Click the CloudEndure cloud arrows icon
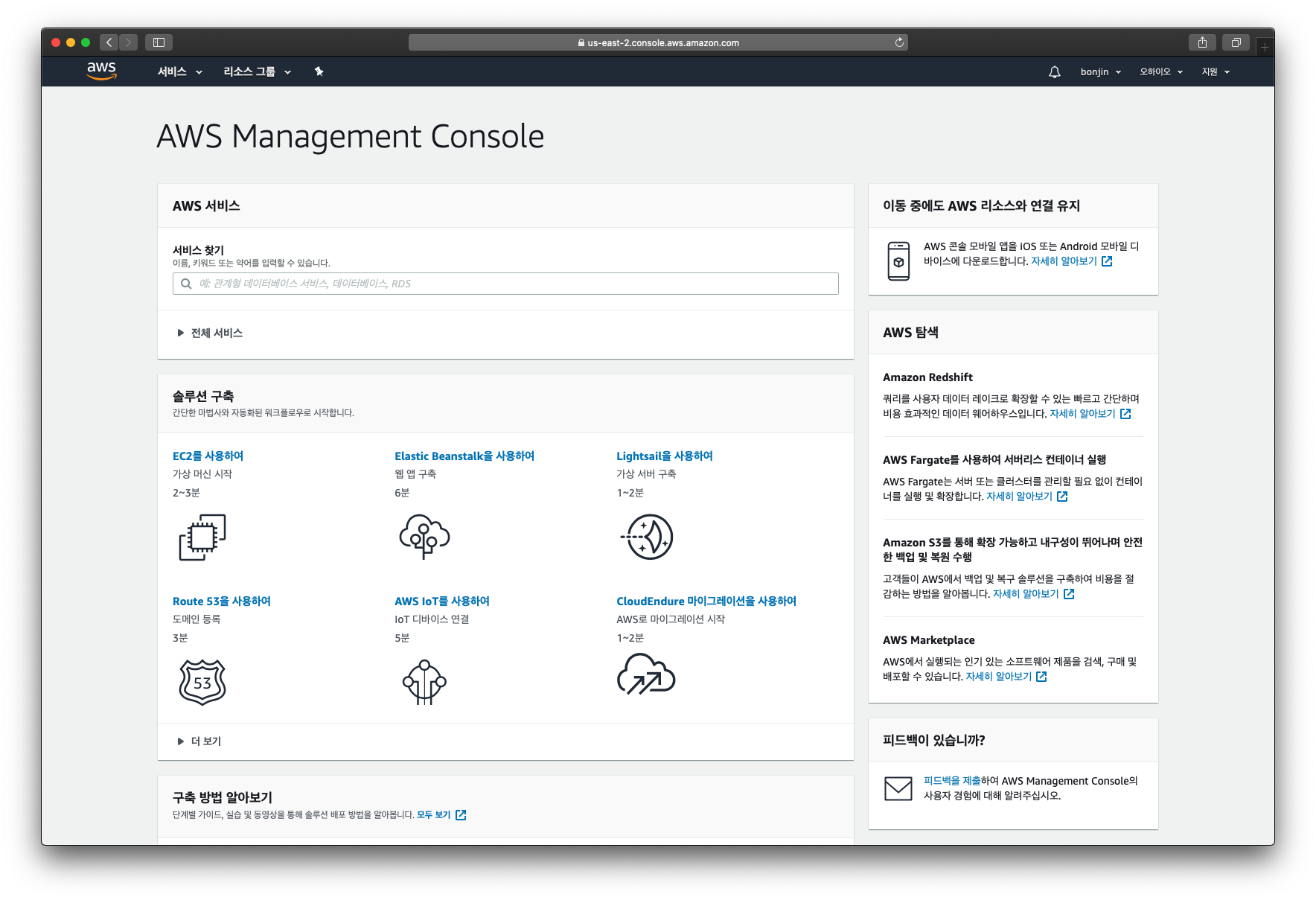The width and height of the screenshot is (1316, 900). tap(646, 674)
